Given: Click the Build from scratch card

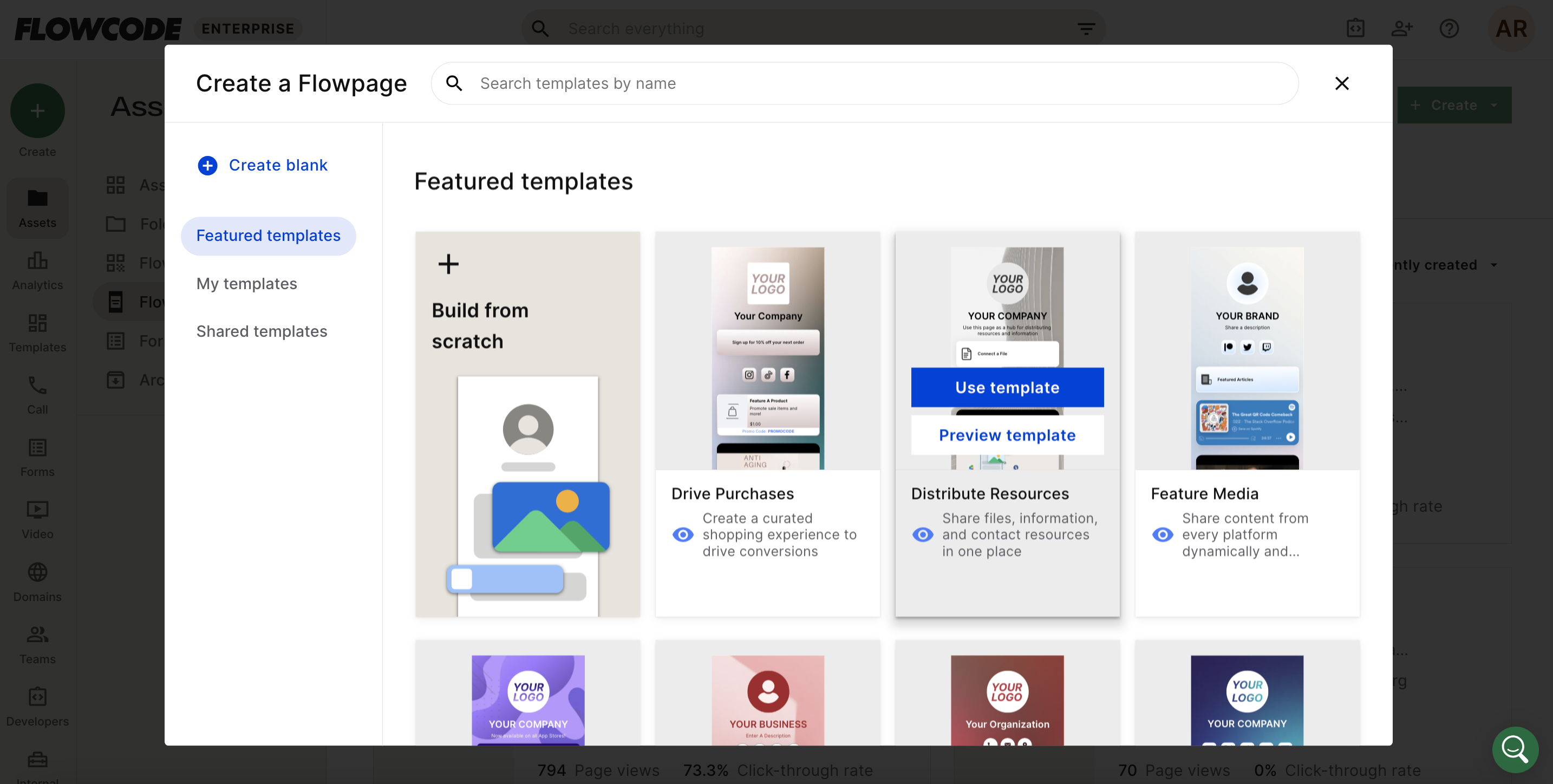Looking at the screenshot, I should [x=527, y=423].
